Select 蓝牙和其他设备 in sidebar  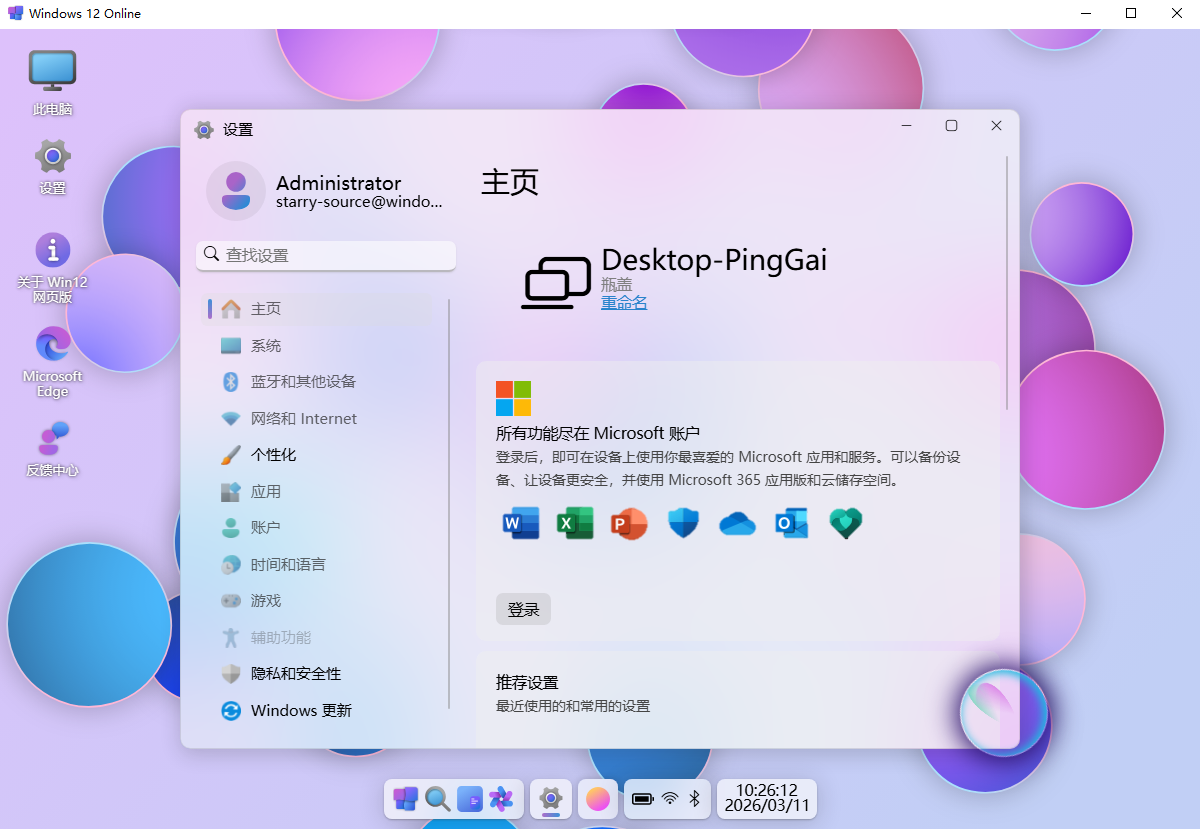click(x=303, y=382)
